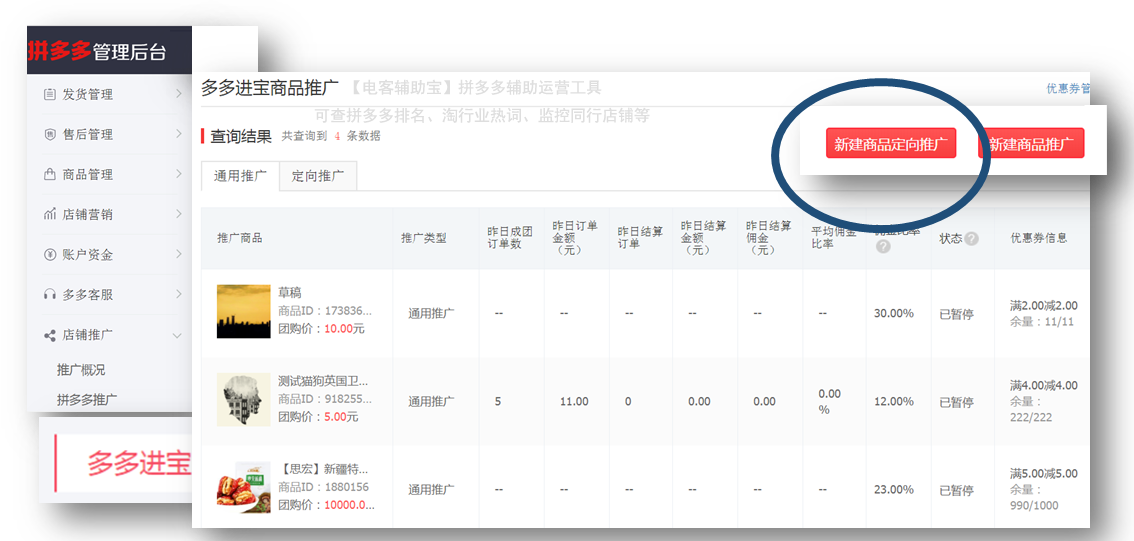1134x541 pixels.
Task: Open the 拼多多推广 submenu item
Action: click(87, 398)
